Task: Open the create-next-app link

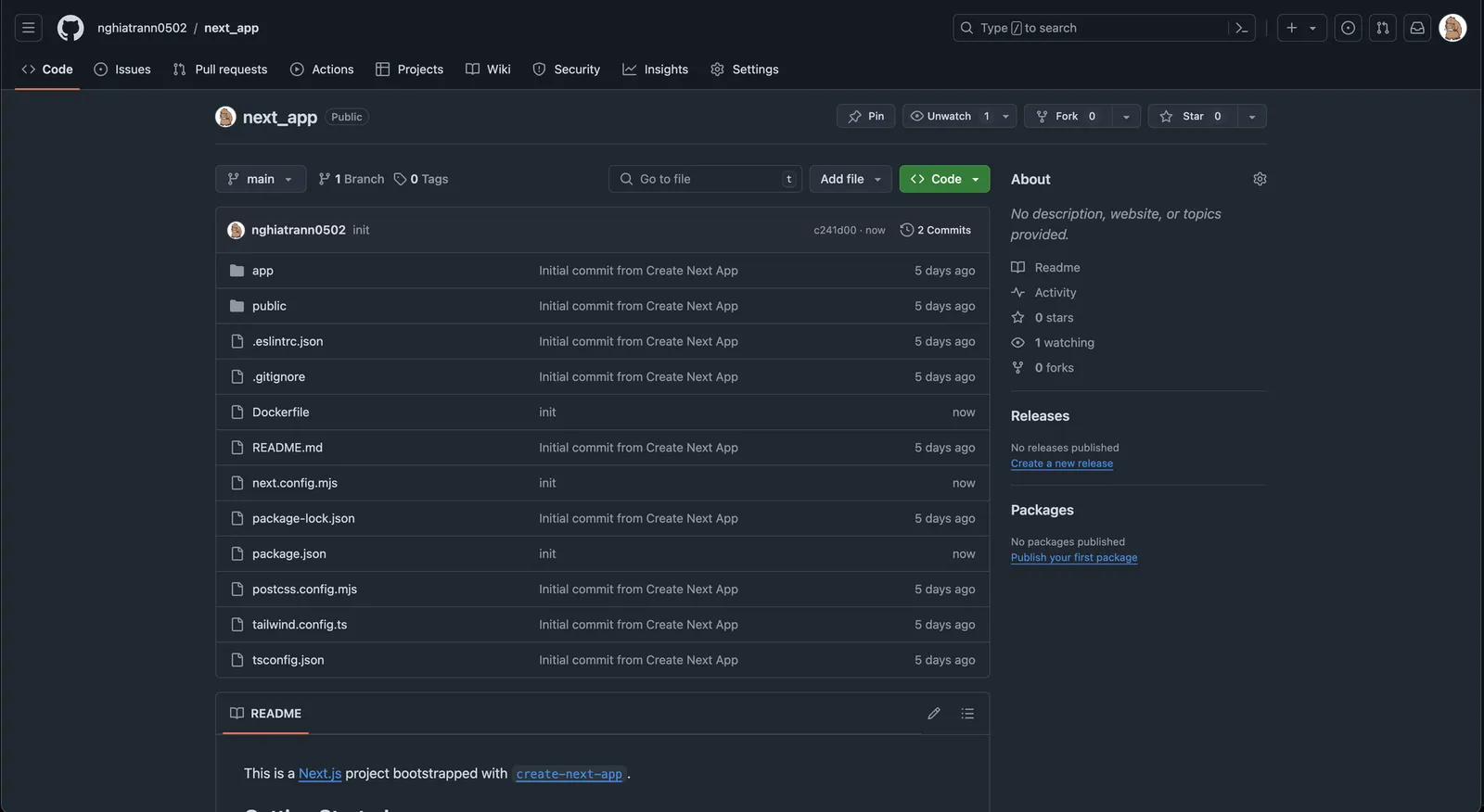Action: click(x=569, y=774)
